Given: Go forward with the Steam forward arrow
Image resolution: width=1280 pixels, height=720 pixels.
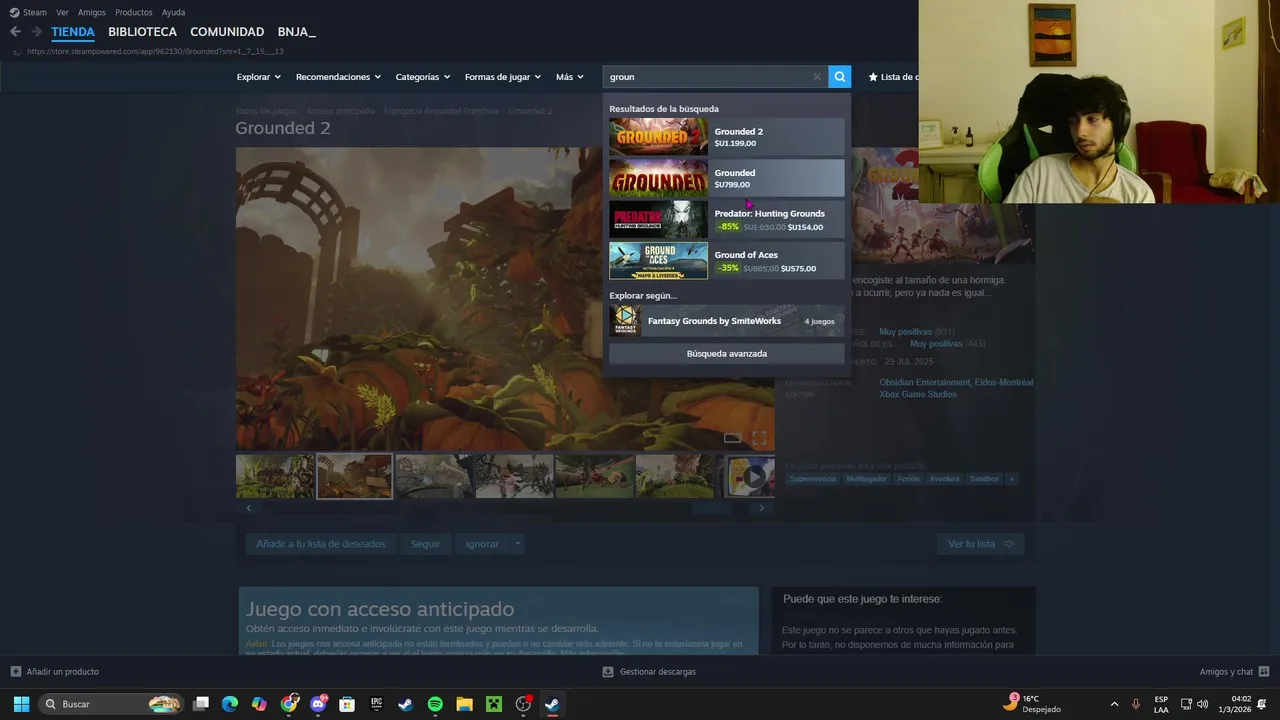Looking at the screenshot, I should 36,32.
